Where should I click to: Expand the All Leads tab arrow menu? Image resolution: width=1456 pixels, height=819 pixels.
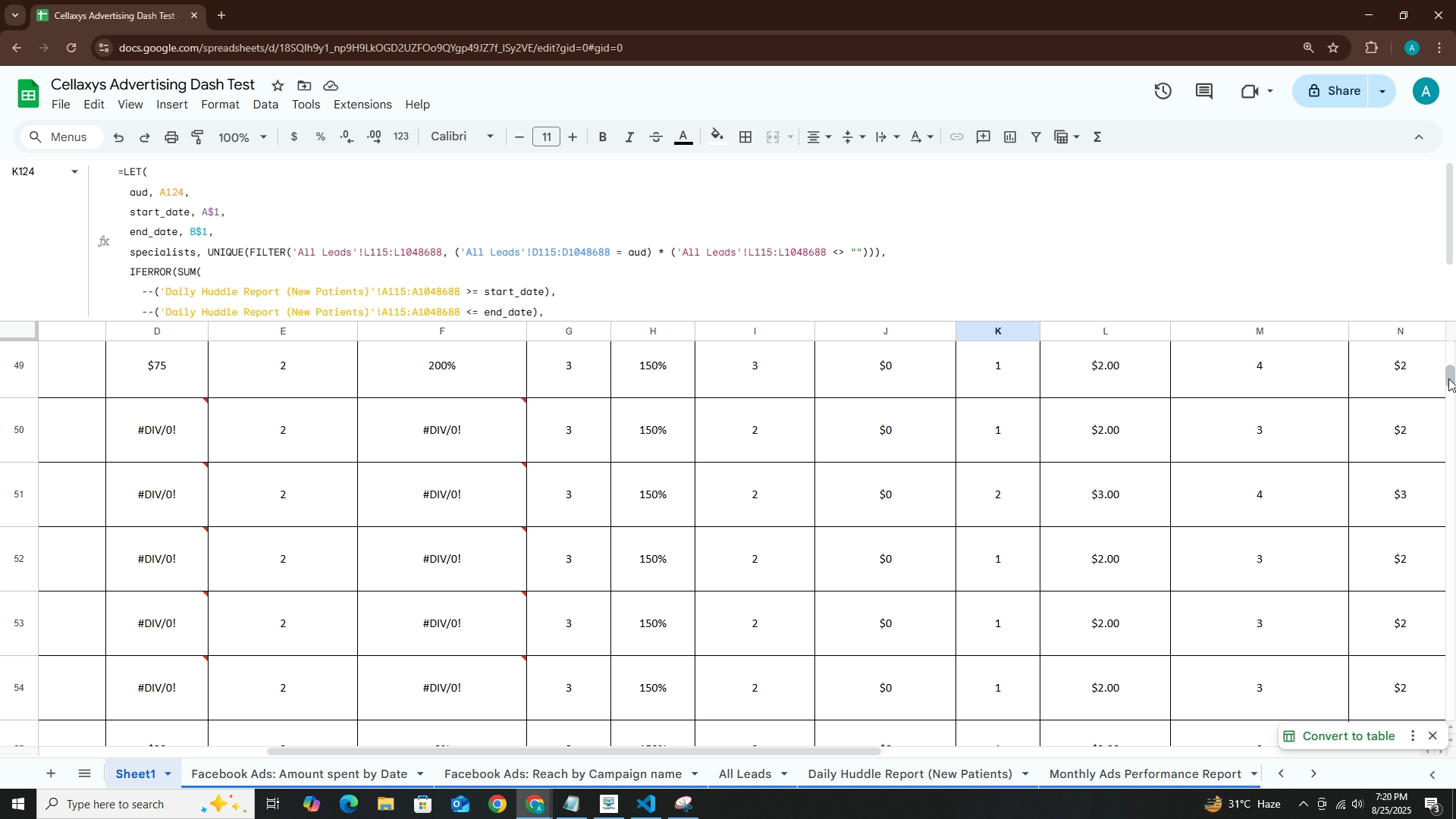tap(784, 774)
